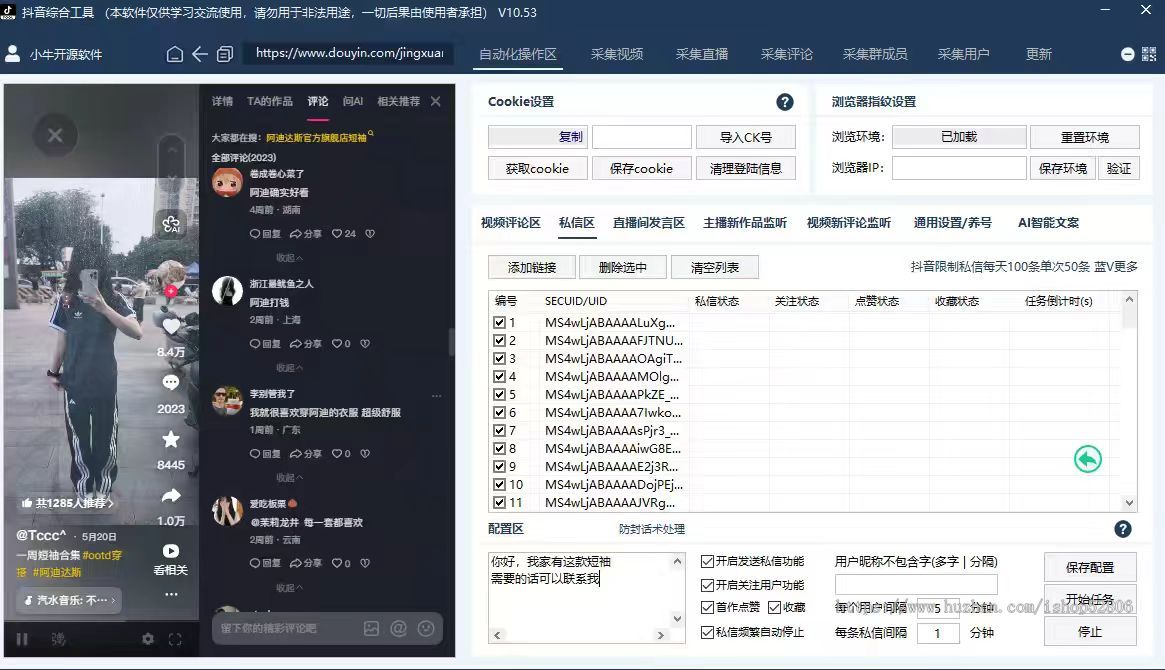This screenshot has height=670, width=1165.
Task: Uncheck the checkbox for row 1
Action: tap(499, 322)
